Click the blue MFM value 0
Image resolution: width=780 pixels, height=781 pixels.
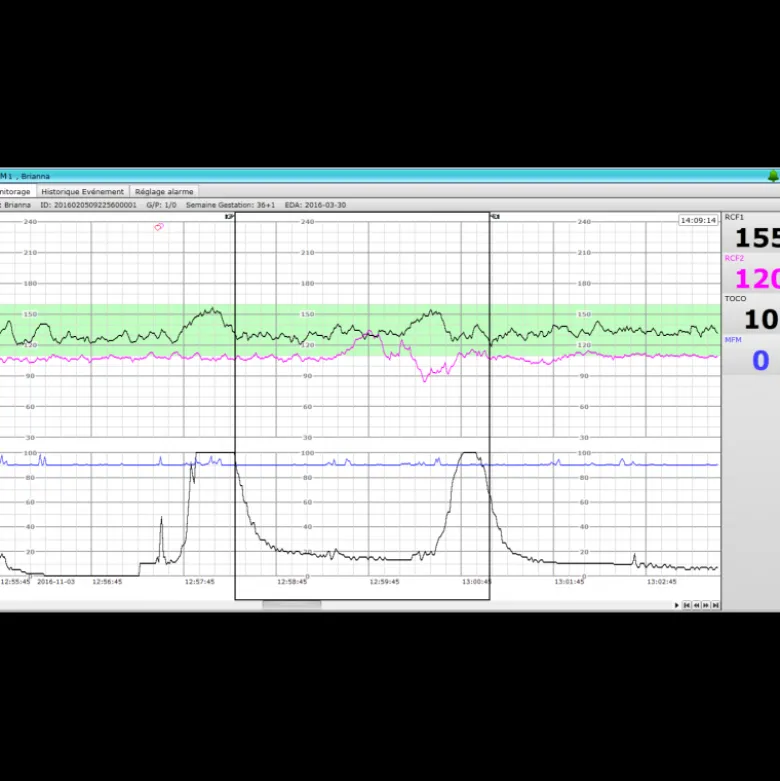coord(761,360)
